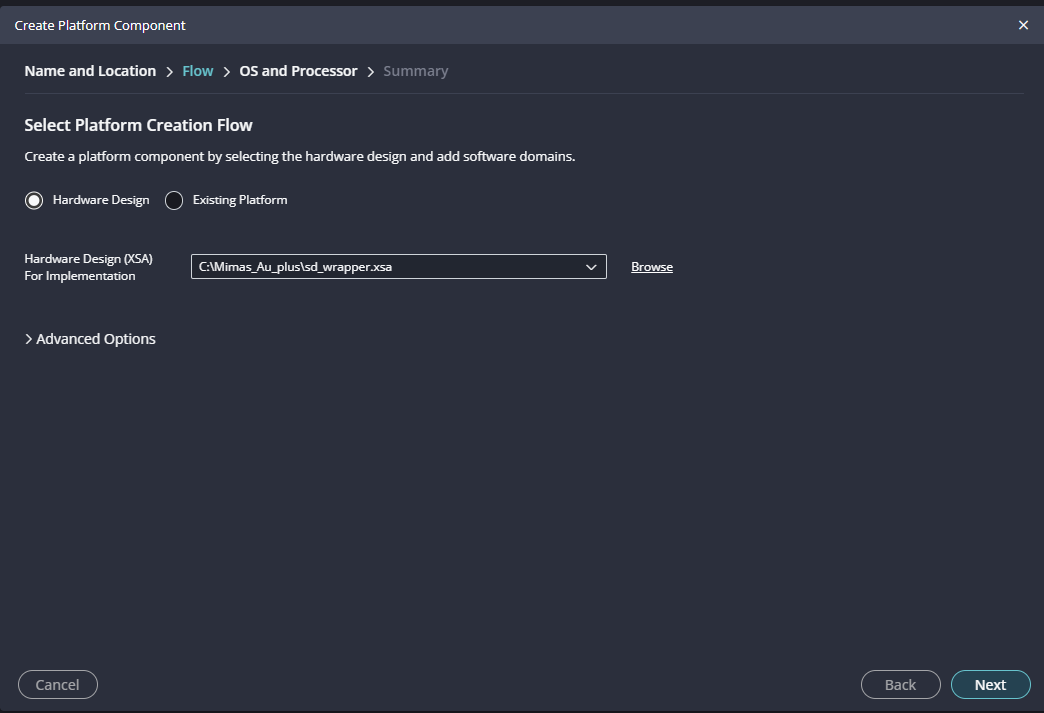This screenshot has height=713, width=1044.
Task: Open the XSA path dropdown arrow
Action: point(591,267)
